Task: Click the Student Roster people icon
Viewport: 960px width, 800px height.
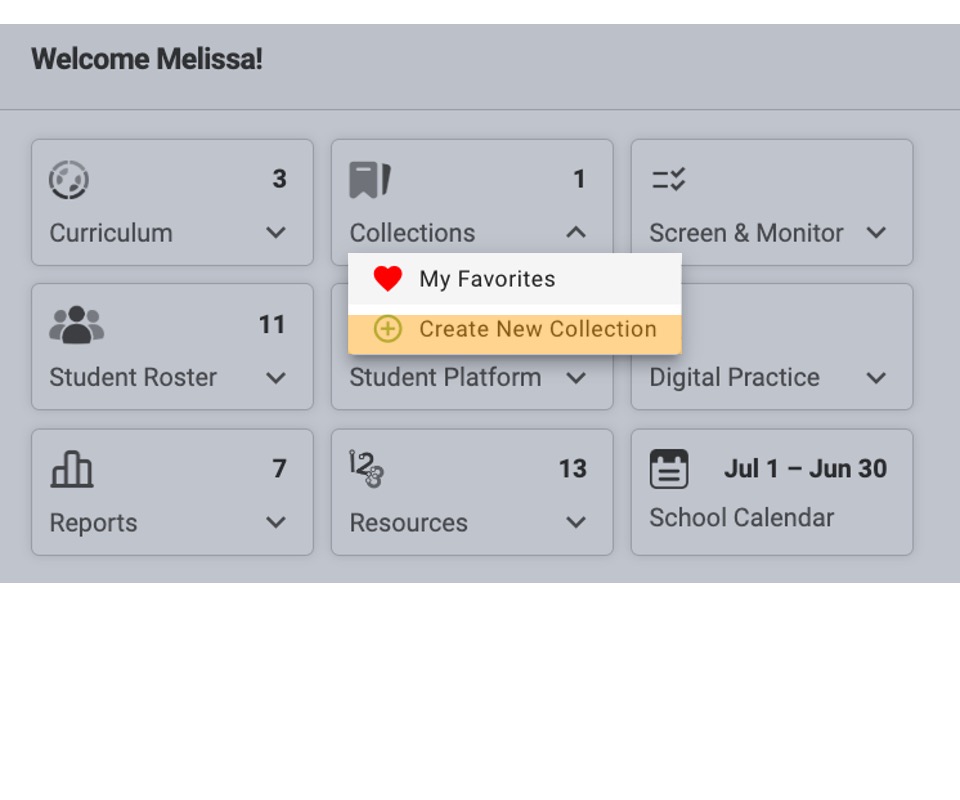Action: (x=77, y=324)
